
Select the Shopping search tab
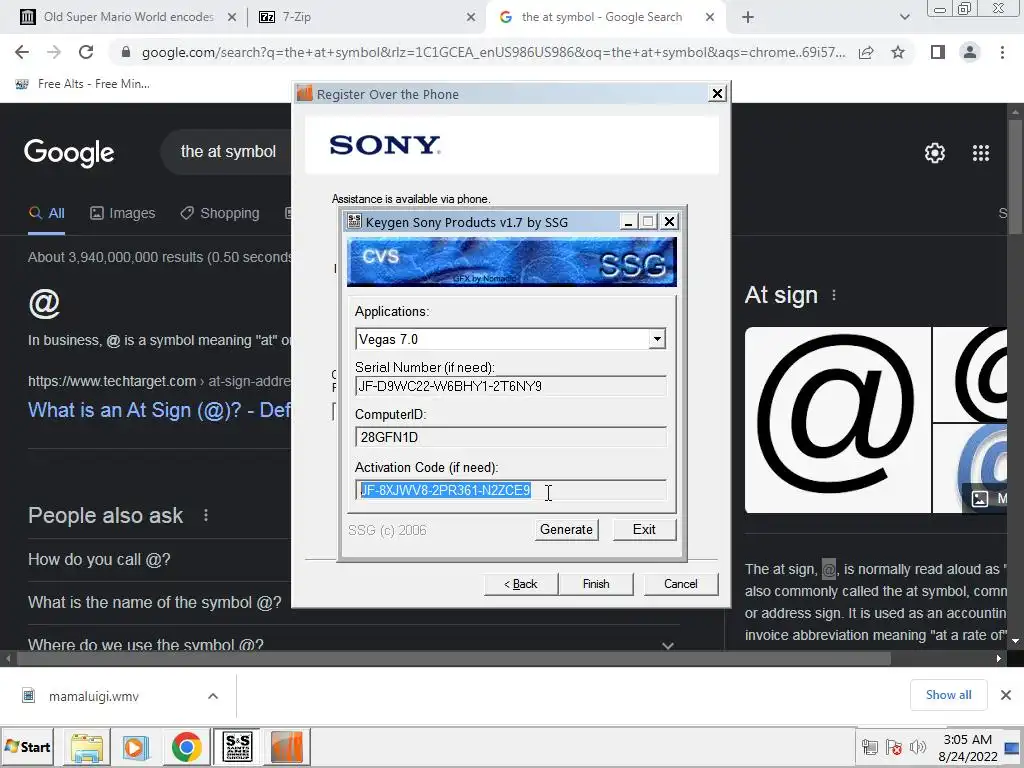pyautogui.click(x=220, y=213)
